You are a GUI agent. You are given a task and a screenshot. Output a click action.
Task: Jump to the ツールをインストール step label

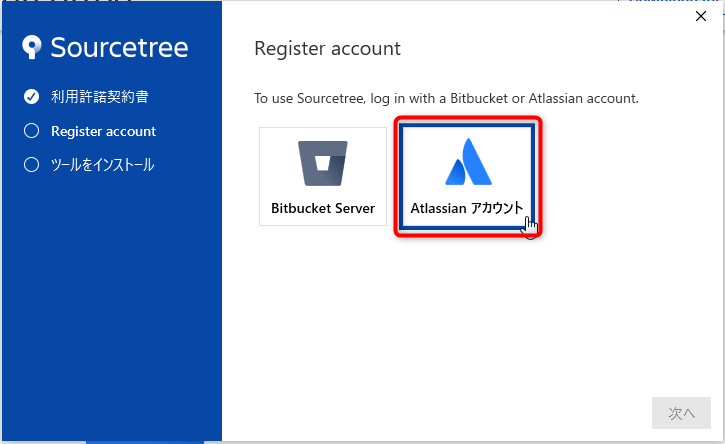click(103, 165)
